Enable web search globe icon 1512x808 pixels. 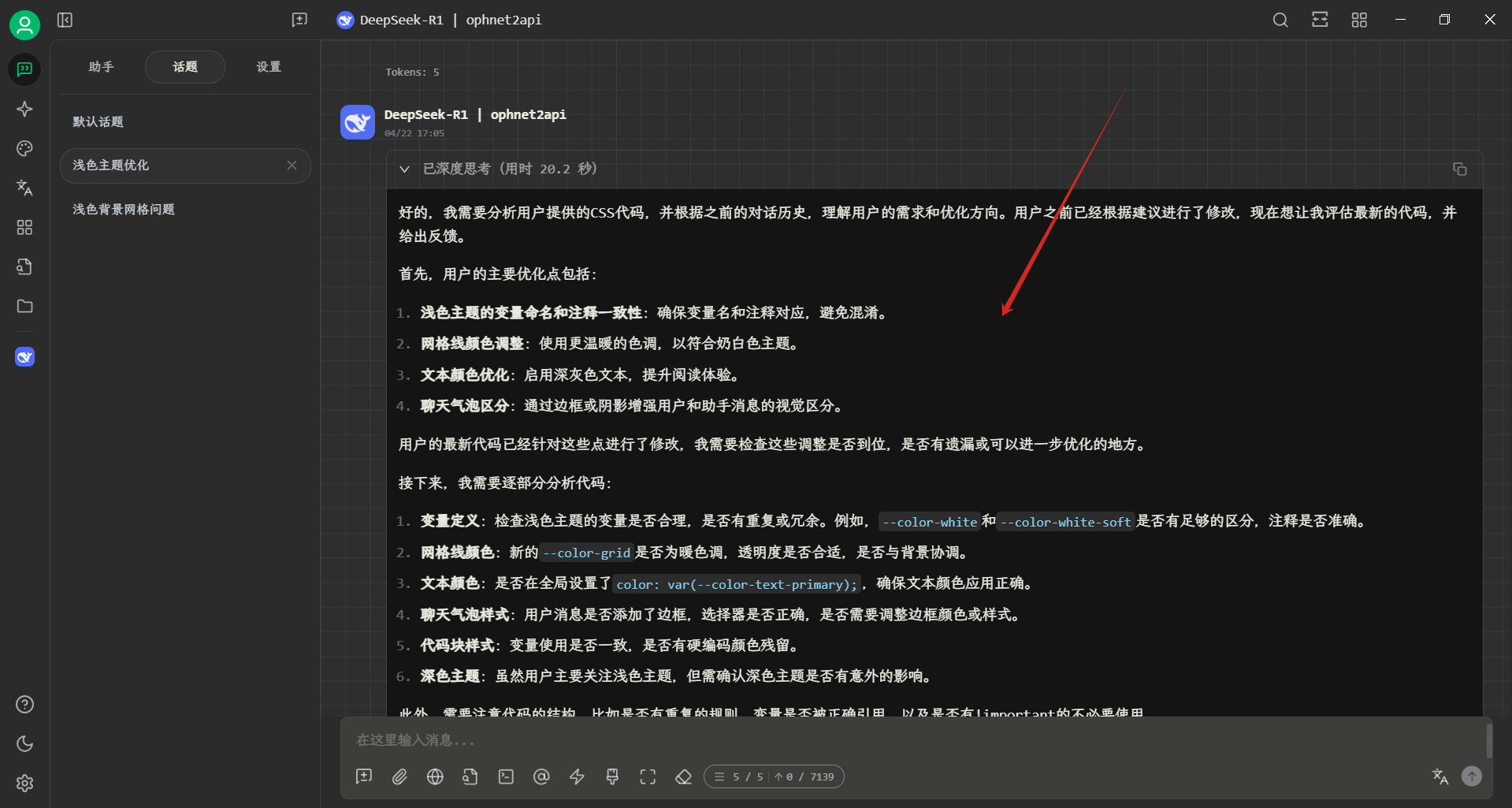click(x=435, y=776)
